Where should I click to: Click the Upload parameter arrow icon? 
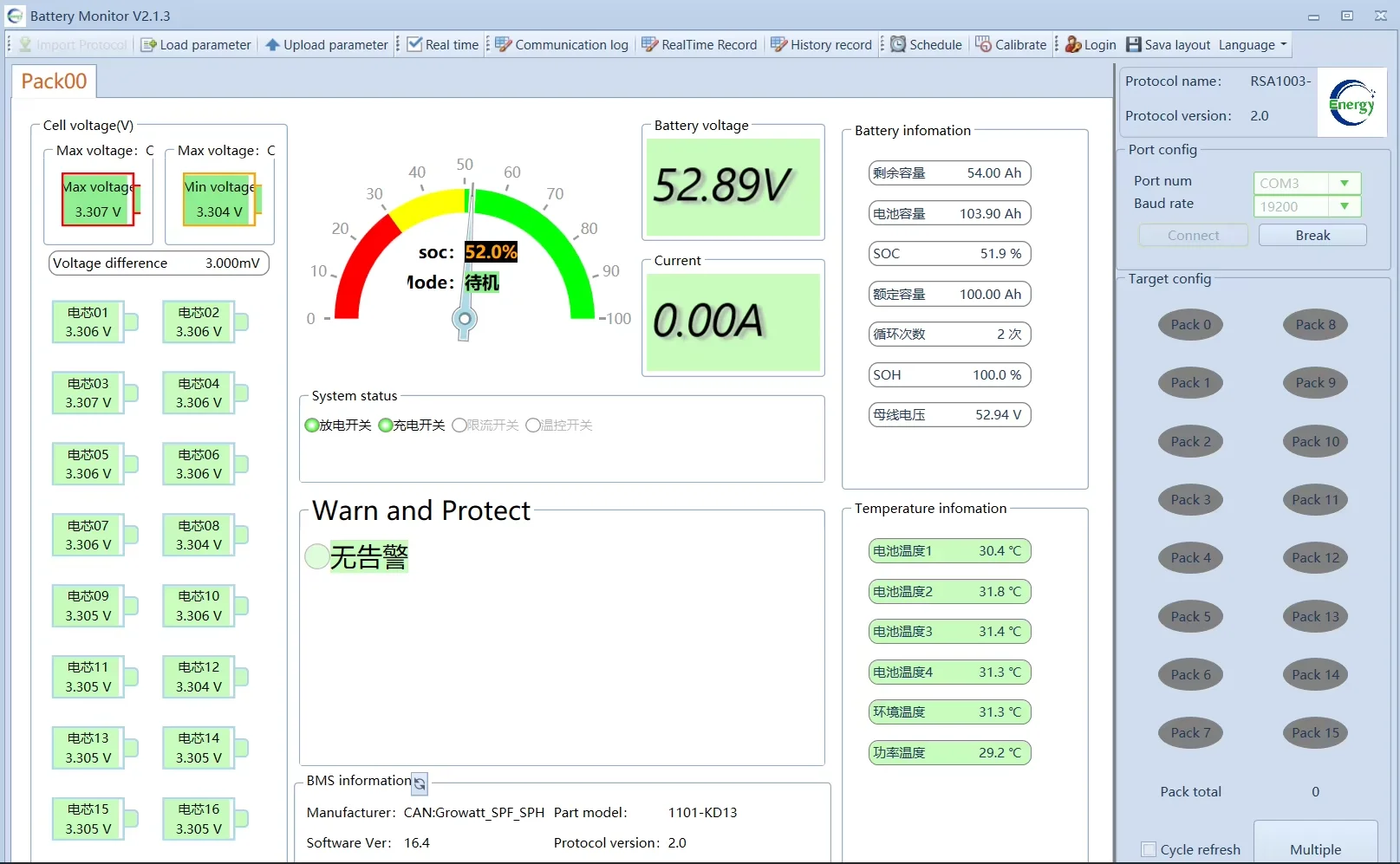click(x=273, y=45)
